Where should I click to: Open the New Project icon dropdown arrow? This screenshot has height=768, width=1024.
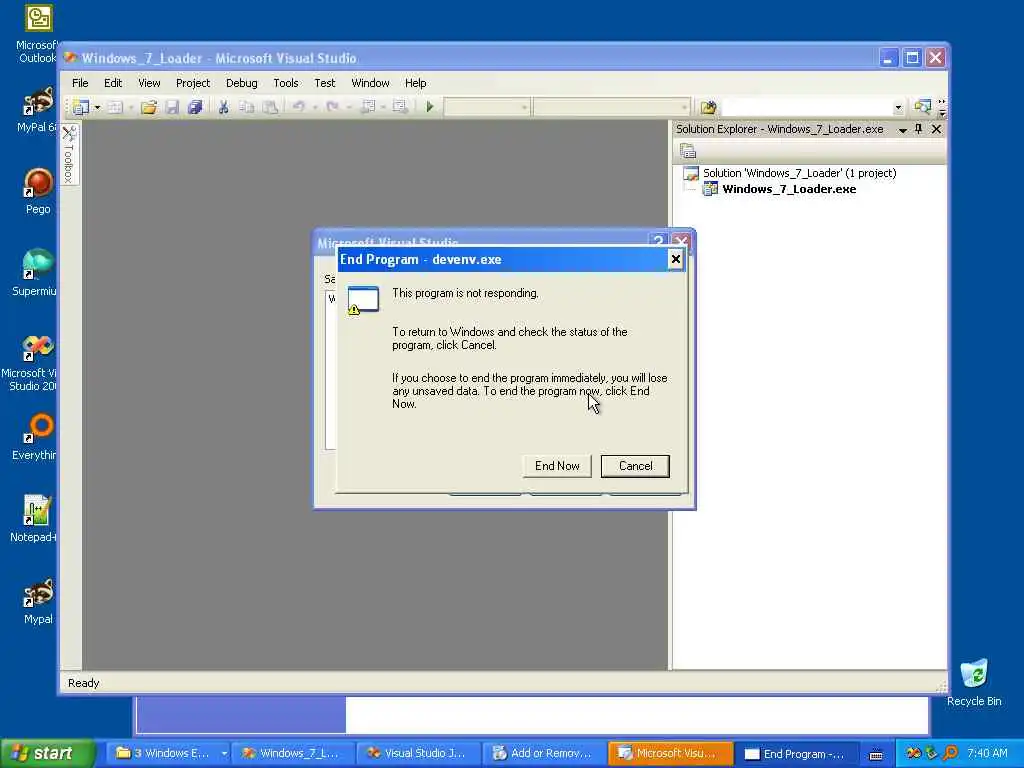point(97,107)
